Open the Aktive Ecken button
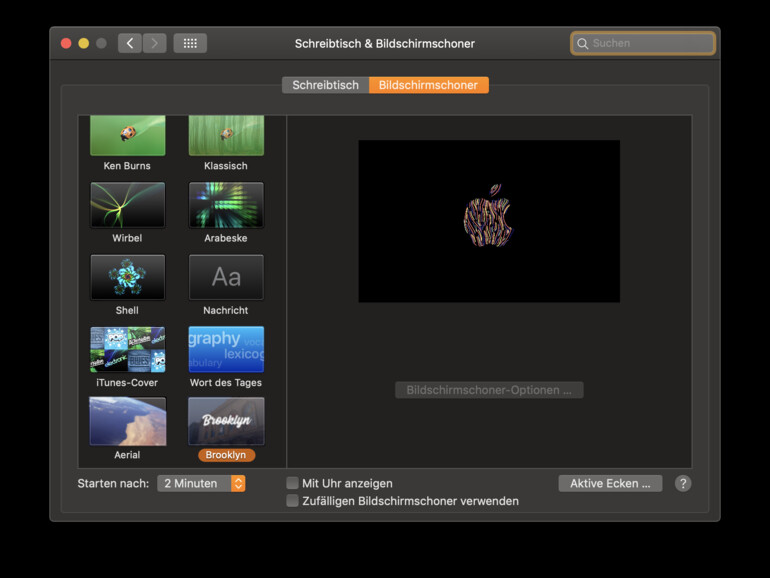The image size is (770, 578). 610,483
